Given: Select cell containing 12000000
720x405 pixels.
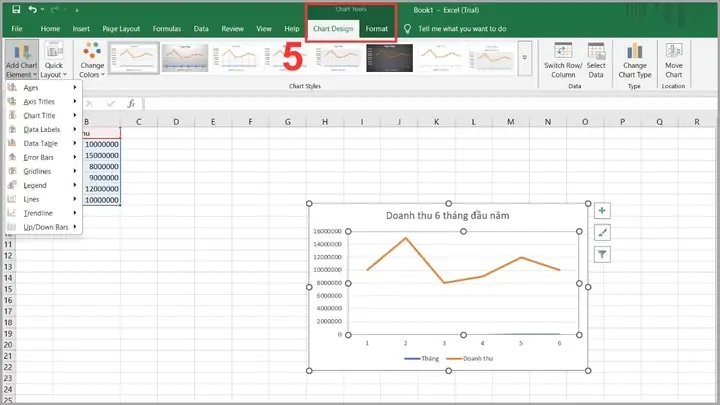Looking at the screenshot, I should click(102, 189).
